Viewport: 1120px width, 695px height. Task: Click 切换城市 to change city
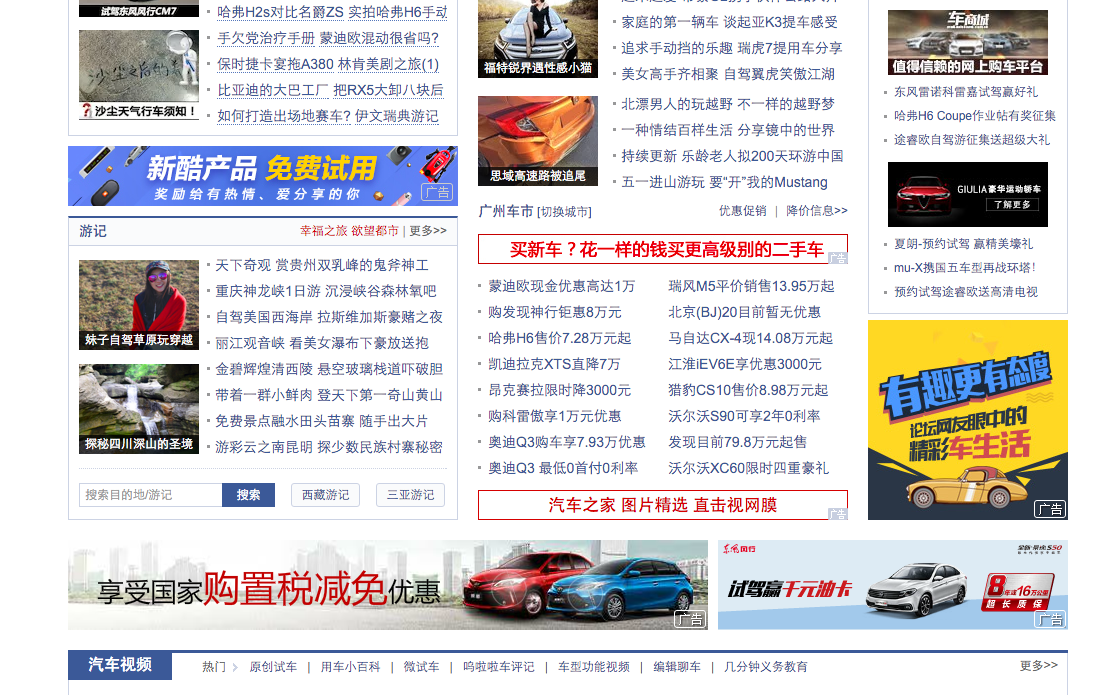(564, 212)
